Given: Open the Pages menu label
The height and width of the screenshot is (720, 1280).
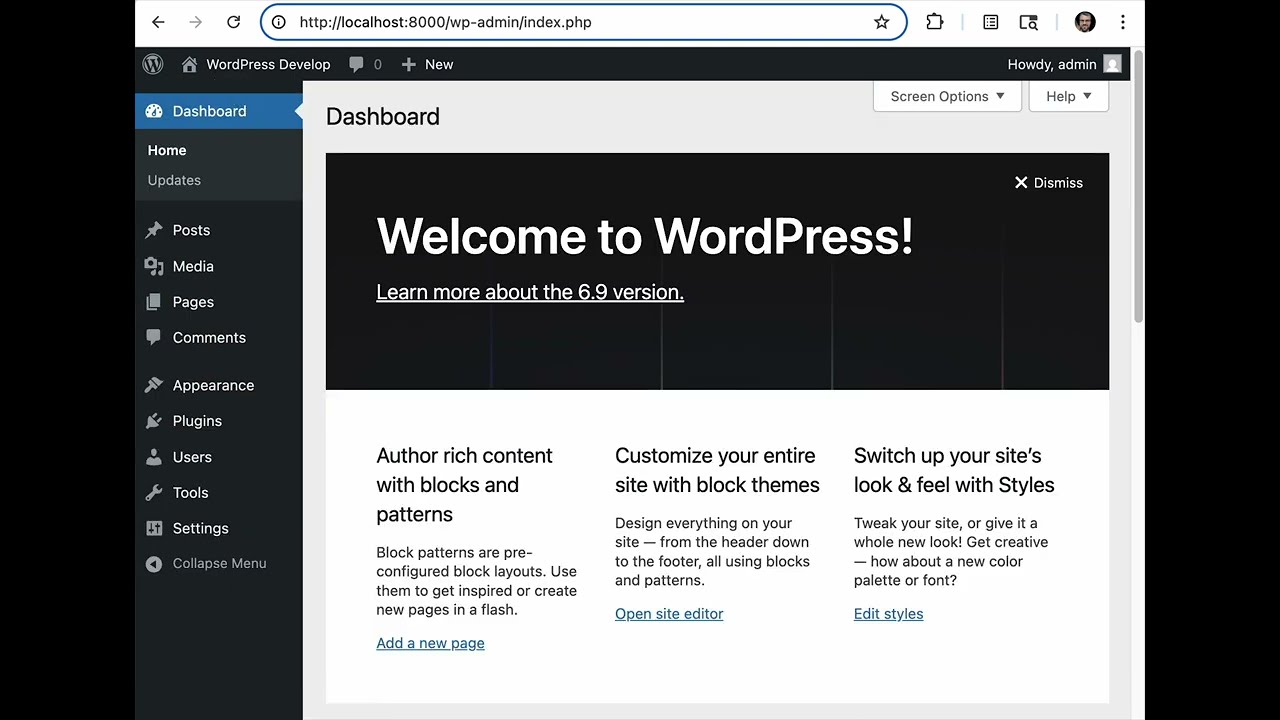Looking at the screenshot, I should point(193,302).
